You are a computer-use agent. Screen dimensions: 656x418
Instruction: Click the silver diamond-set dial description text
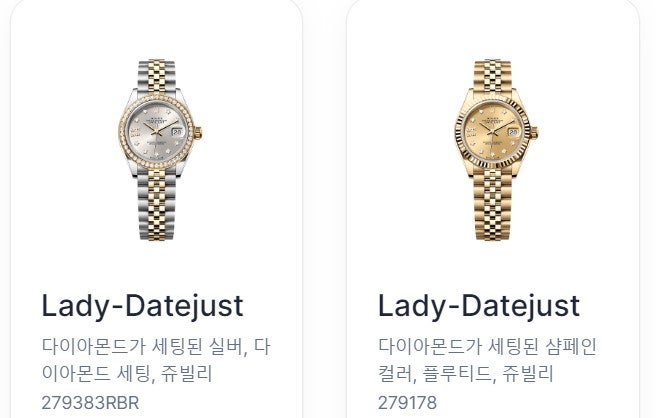156,360
